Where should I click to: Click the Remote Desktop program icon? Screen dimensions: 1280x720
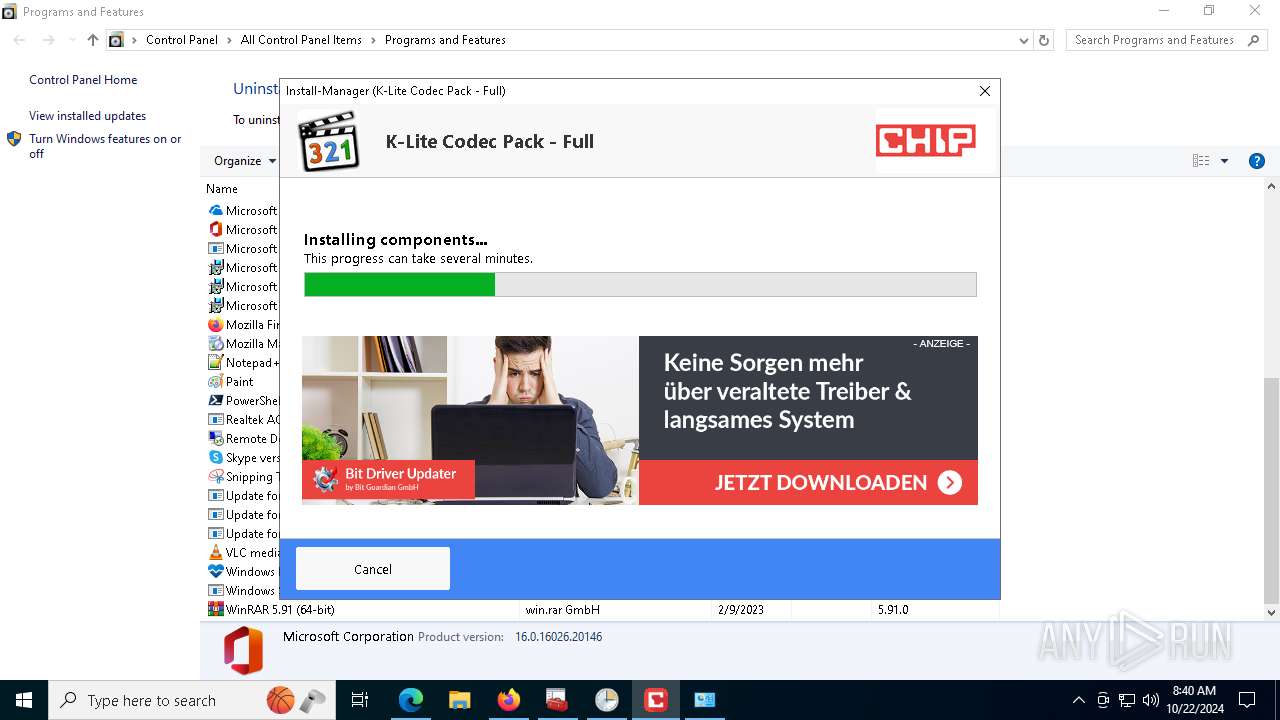215,438
